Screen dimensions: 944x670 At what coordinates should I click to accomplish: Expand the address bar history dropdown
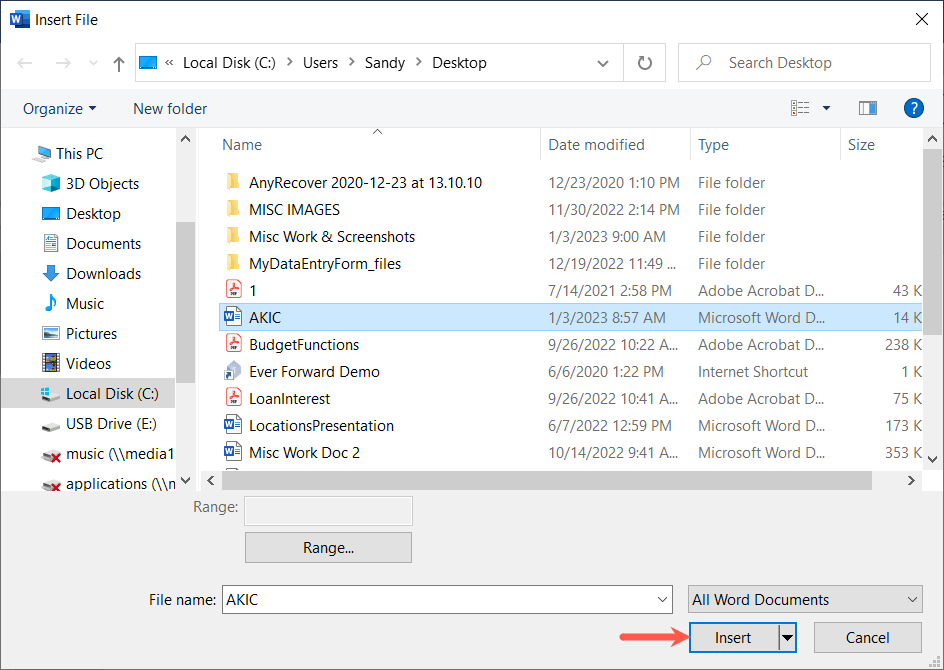[603, 63]
